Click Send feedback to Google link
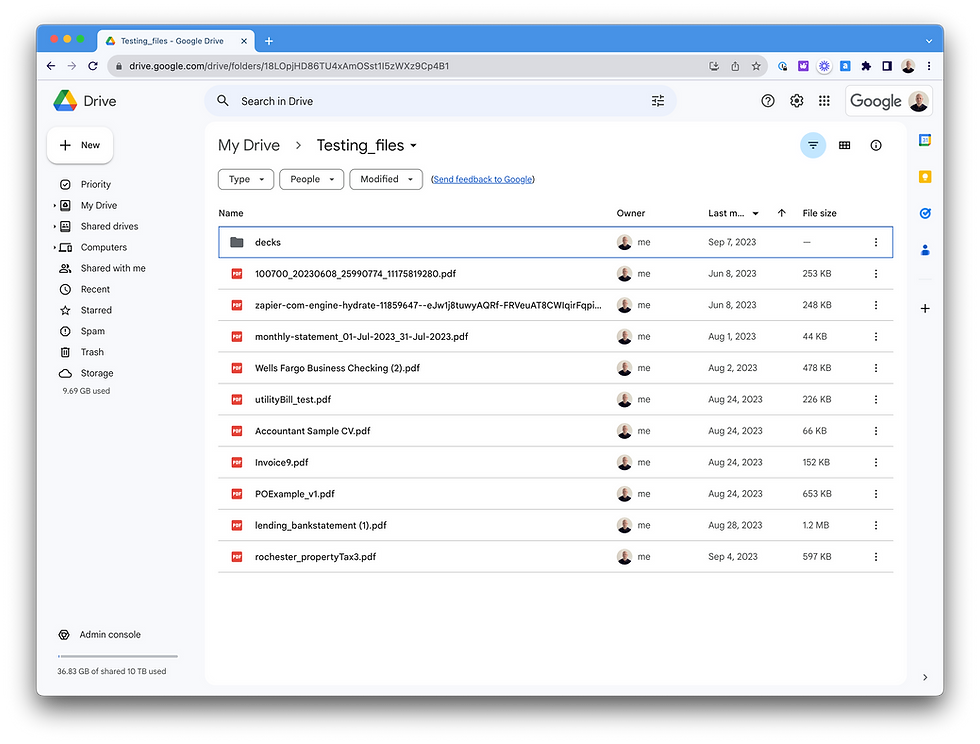 [x=482, y=179]
